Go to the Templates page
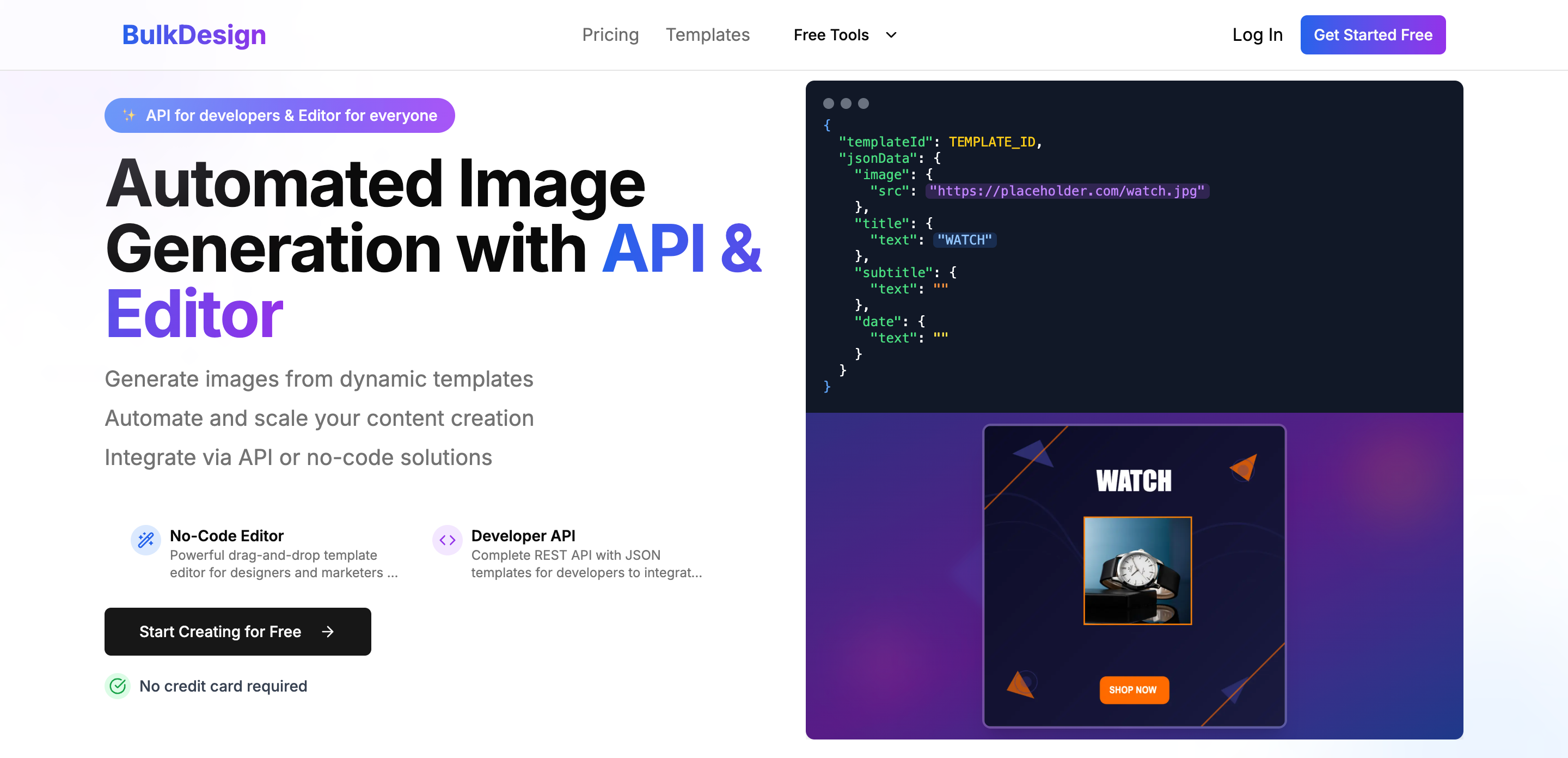 707,35
